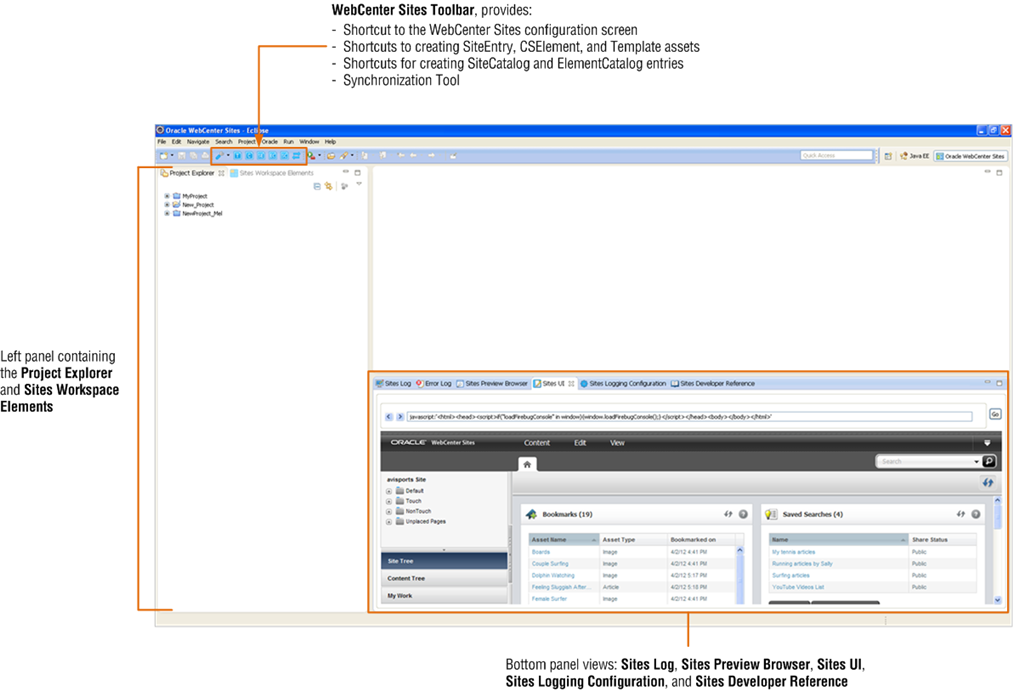Expand the Touch folder in site tree
This screenshot has width=1013, height=691.
pyautogui.click(x=389, y=501)
